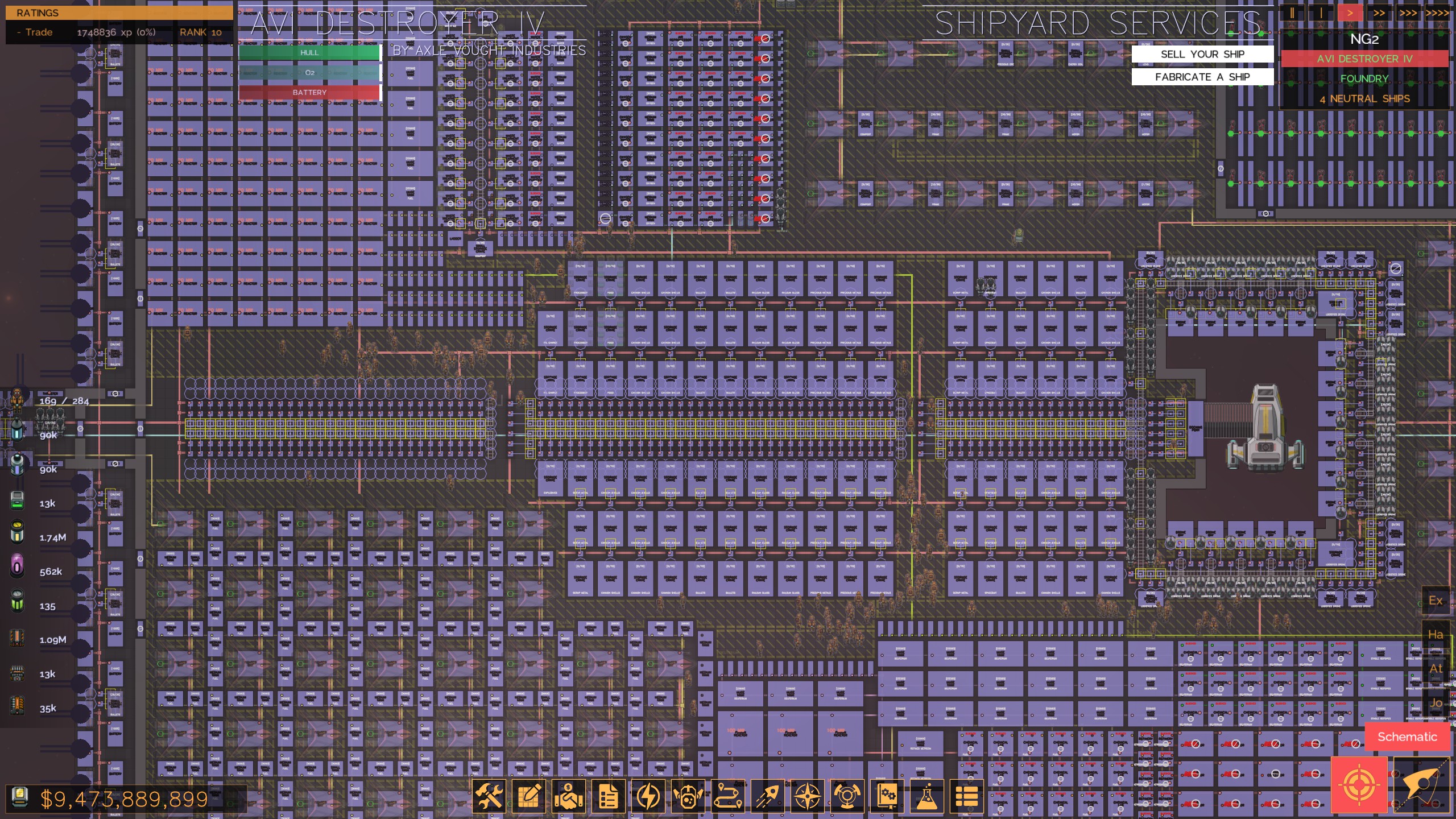
Task: Click the red targeting crosshair button
Action: pyautogui.click(x=1359, y=785)
